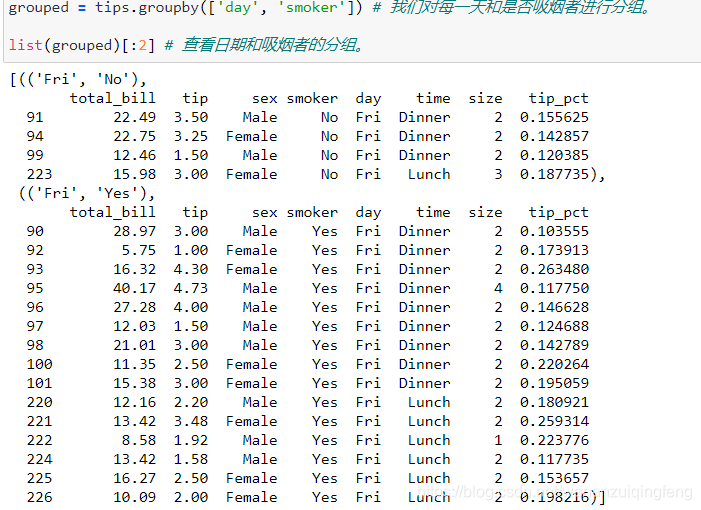Click total_bill value 28.97

tap(135, 231)
